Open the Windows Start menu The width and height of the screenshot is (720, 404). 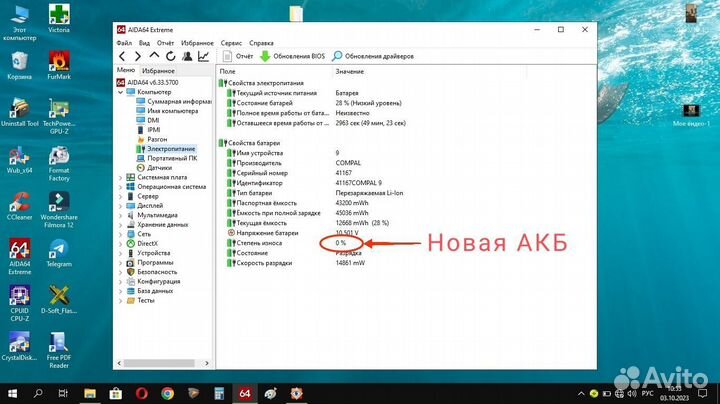12,393
